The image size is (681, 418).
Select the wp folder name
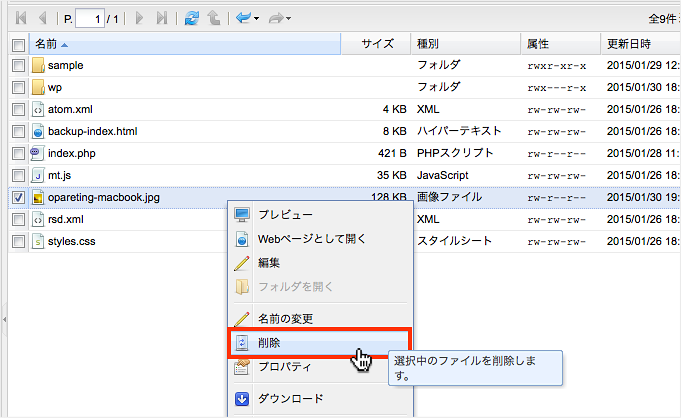(55, 88)
